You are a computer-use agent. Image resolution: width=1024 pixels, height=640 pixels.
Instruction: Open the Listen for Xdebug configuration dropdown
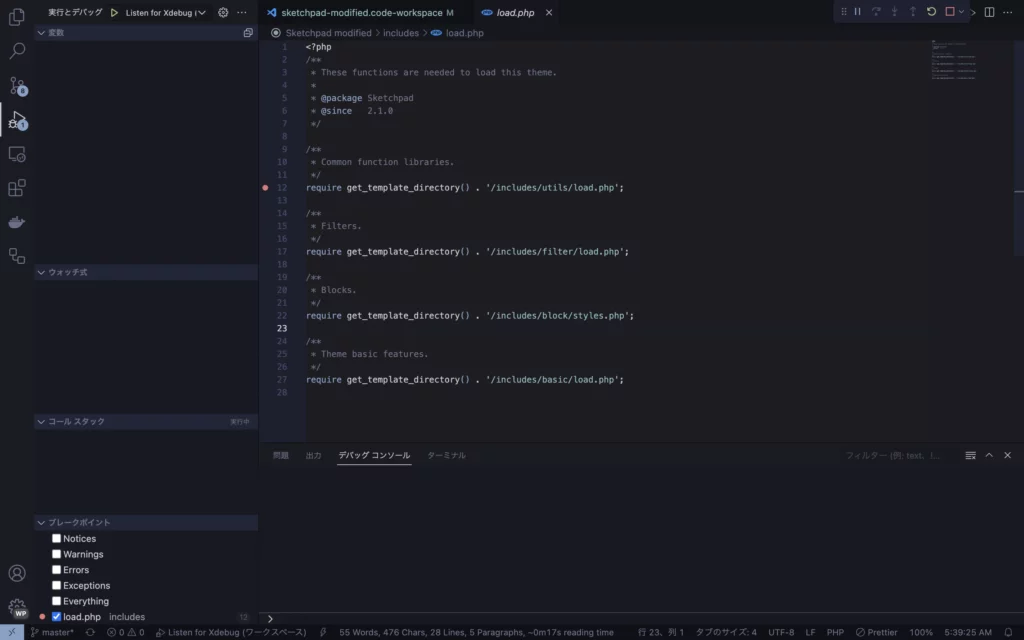click(165, 12)
